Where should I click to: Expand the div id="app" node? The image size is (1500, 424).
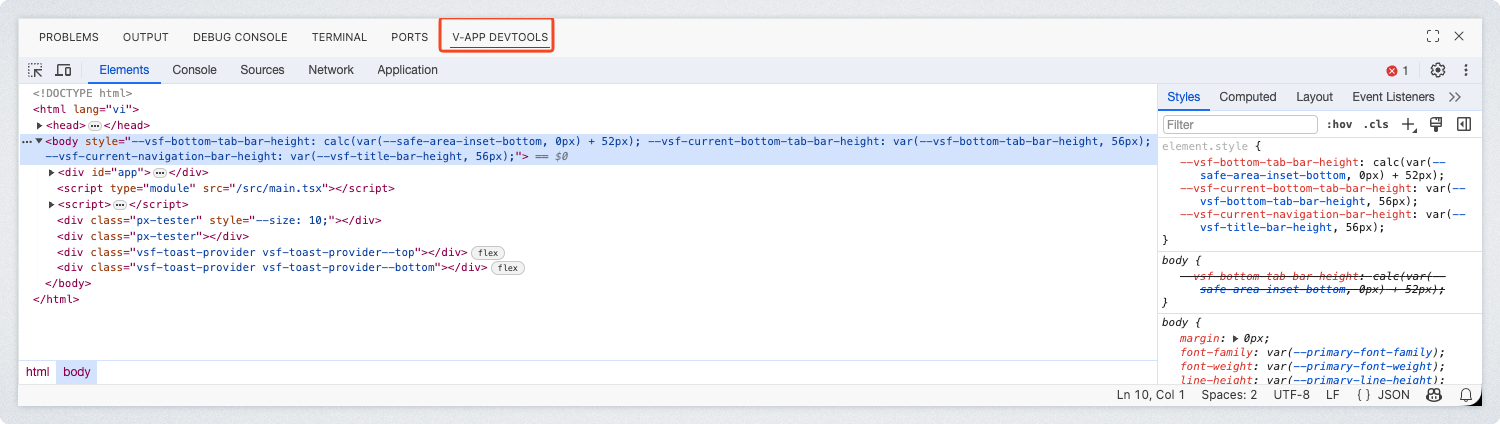click(51, 173)
